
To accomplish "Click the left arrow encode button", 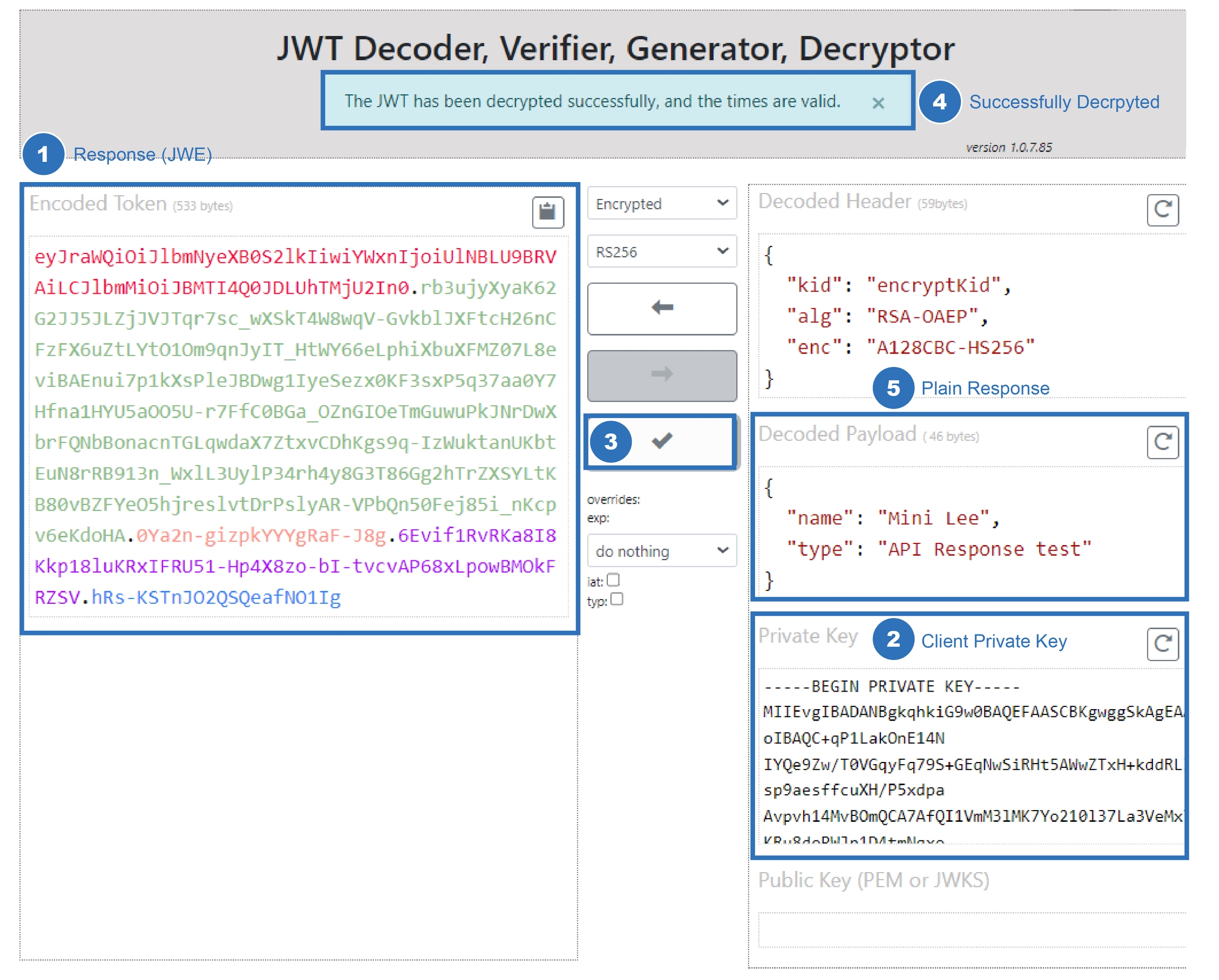I will (661, 308).
